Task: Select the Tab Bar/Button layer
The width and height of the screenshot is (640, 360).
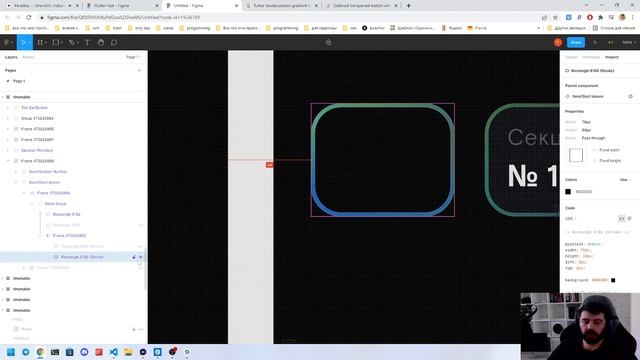Action: [34, 108]
